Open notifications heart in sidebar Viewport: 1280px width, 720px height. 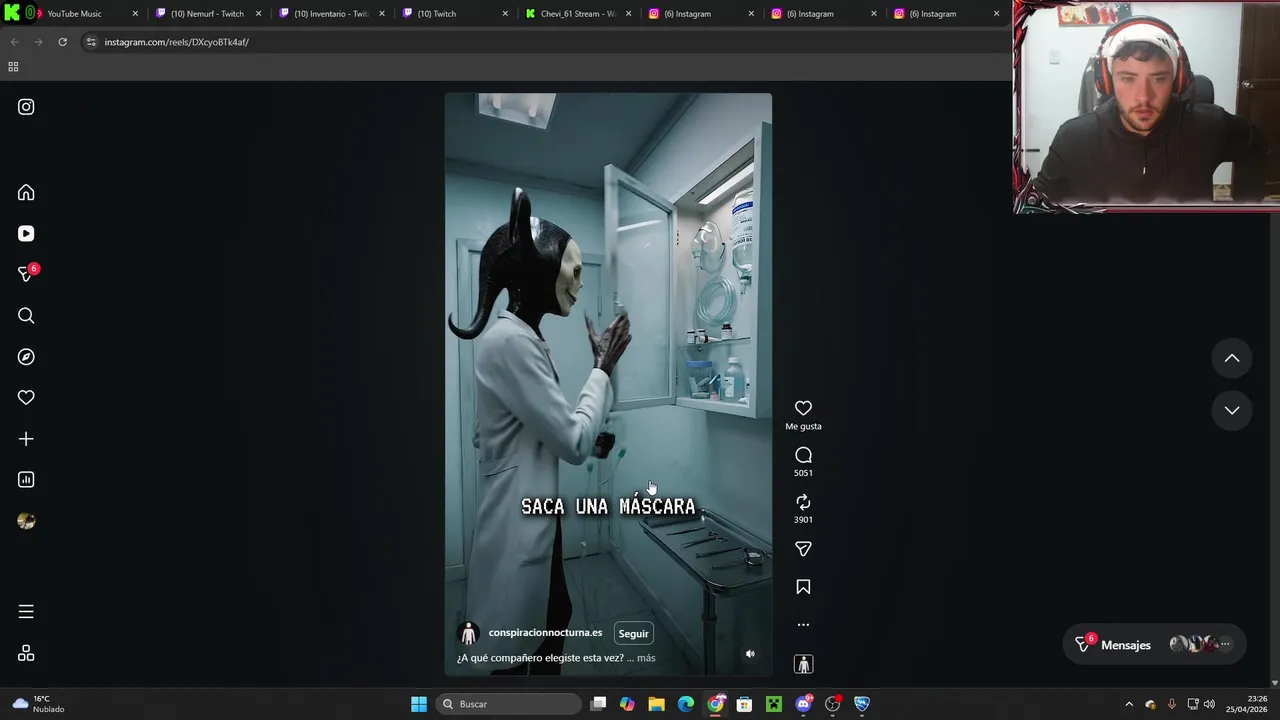coord(26,398)
